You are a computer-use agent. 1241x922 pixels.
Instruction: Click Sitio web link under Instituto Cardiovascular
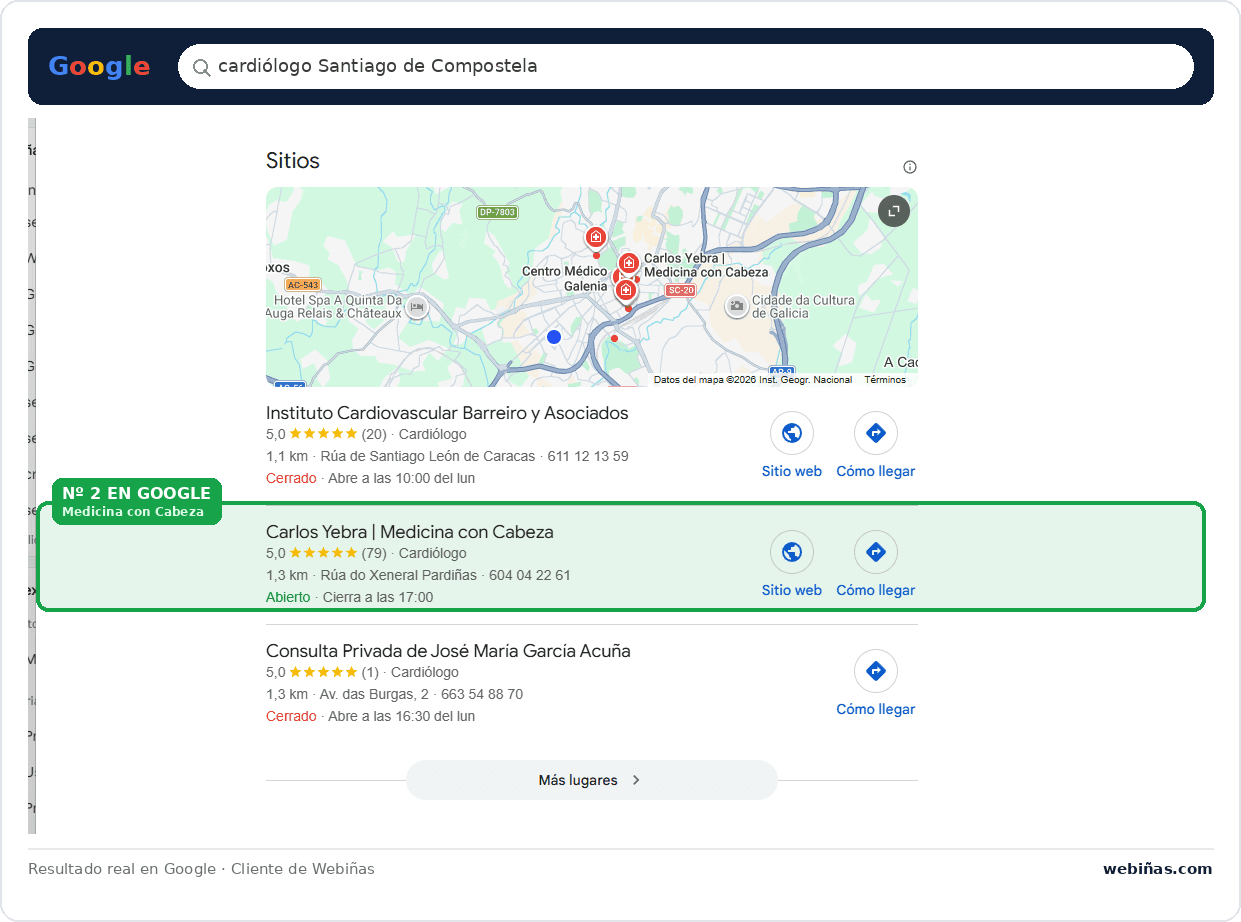click(792, 471)
